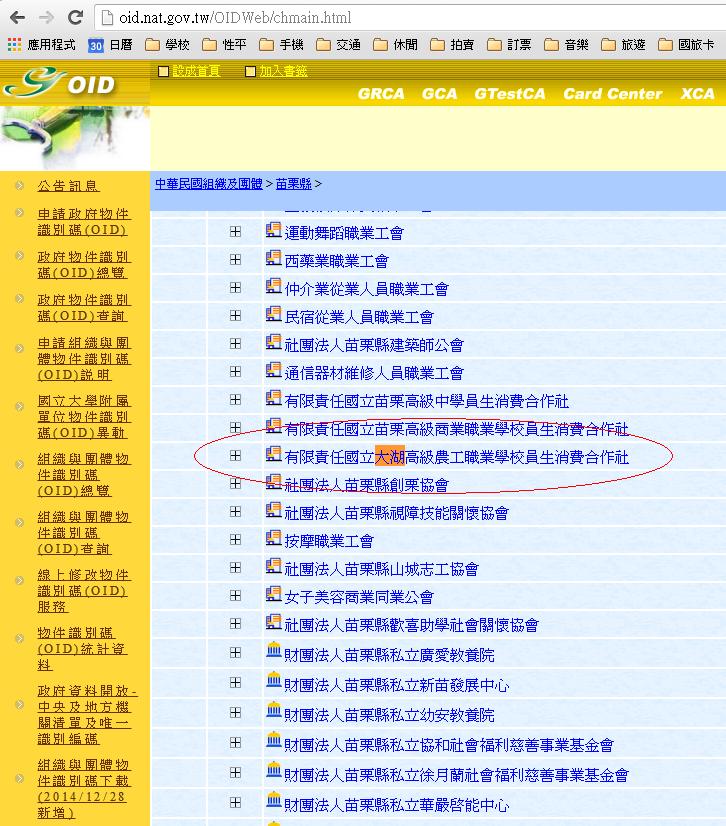Click the 設成首頁 link
This screenshot has height=826, width=726.
[x=196, y=71]
